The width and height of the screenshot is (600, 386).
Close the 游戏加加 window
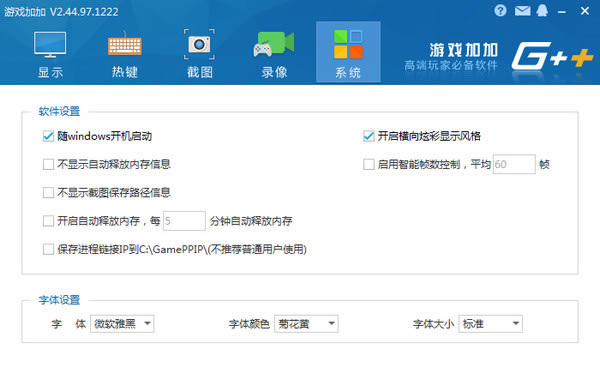click(585, 11)
